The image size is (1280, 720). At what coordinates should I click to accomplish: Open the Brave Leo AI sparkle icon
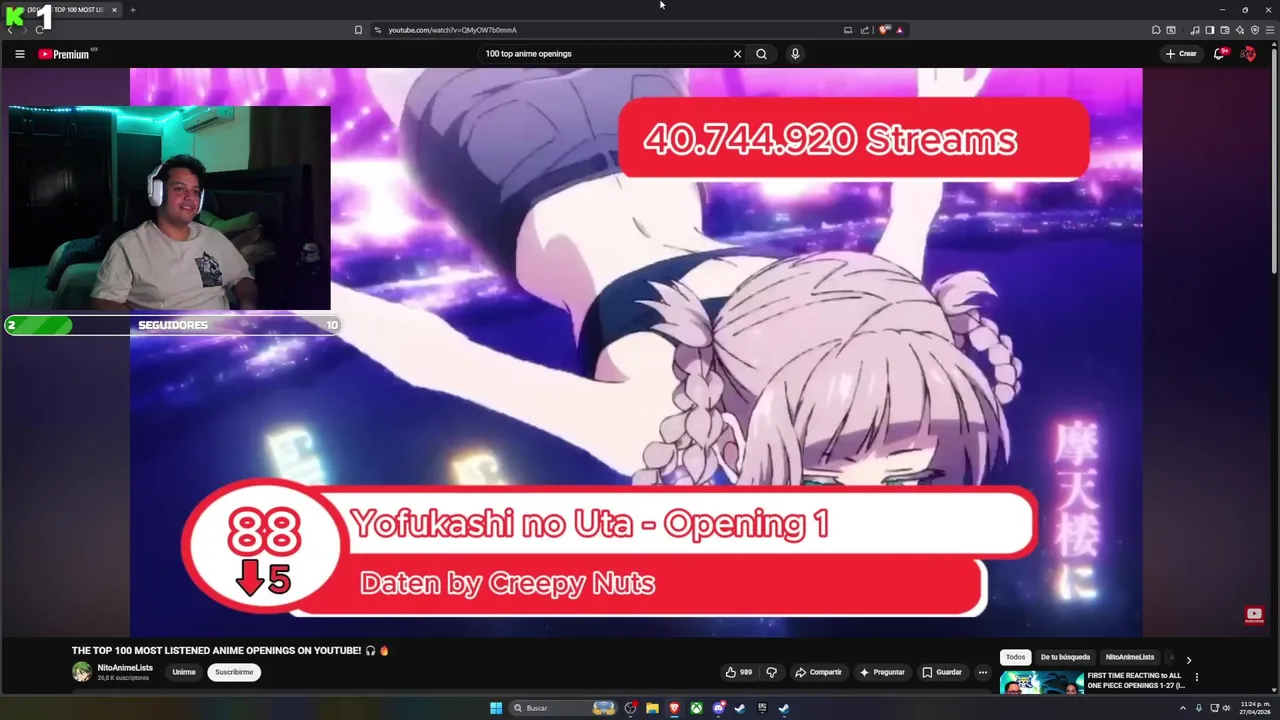coord(1240,30)
